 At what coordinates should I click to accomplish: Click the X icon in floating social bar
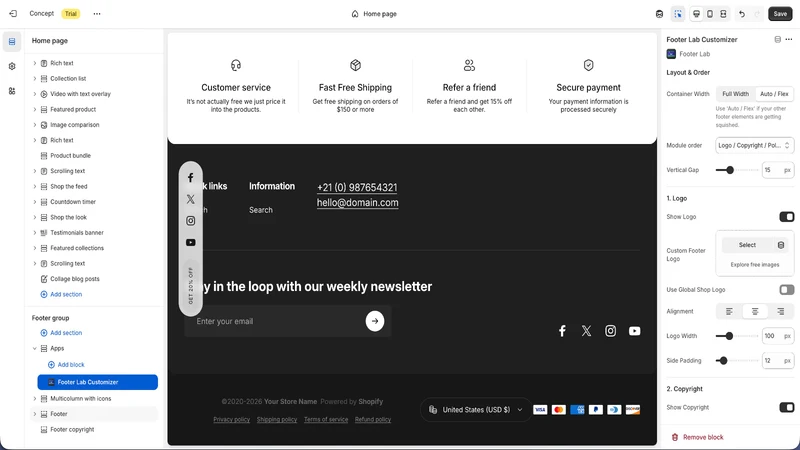(190, 199)
